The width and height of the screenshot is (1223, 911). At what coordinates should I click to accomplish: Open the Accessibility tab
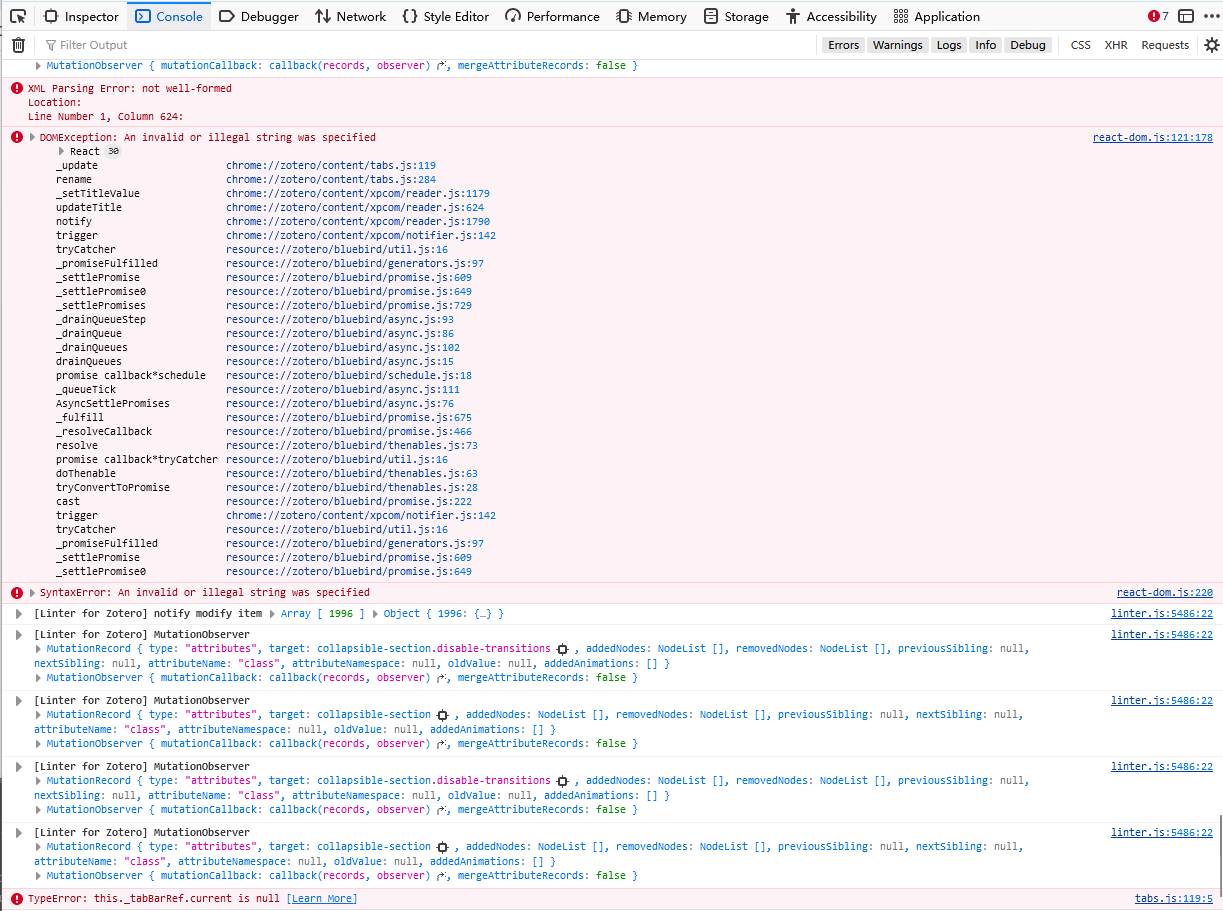pos(832,16)
